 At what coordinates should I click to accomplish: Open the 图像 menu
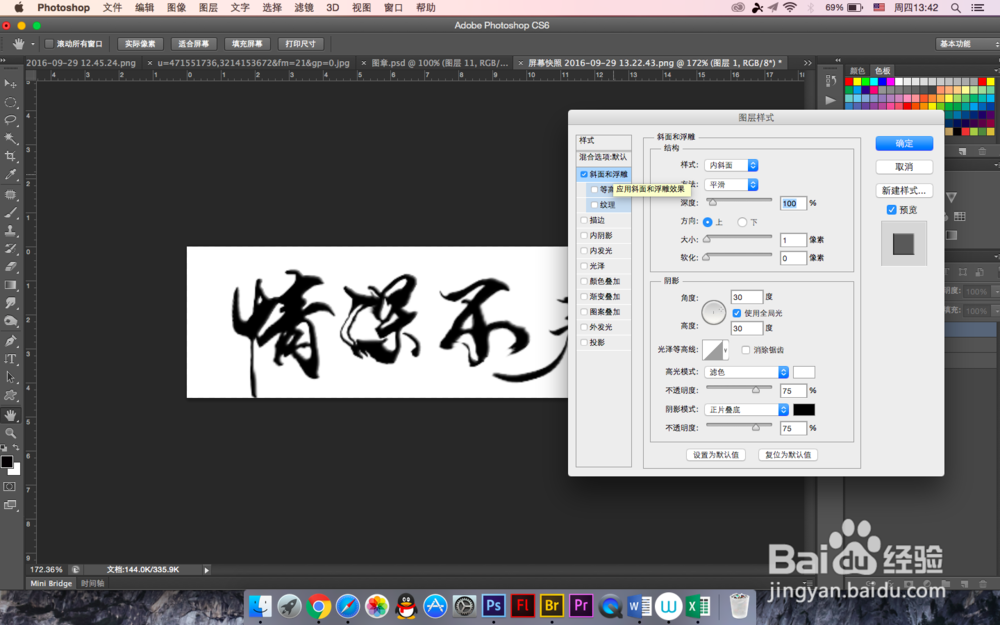click(x=176, y=8)
